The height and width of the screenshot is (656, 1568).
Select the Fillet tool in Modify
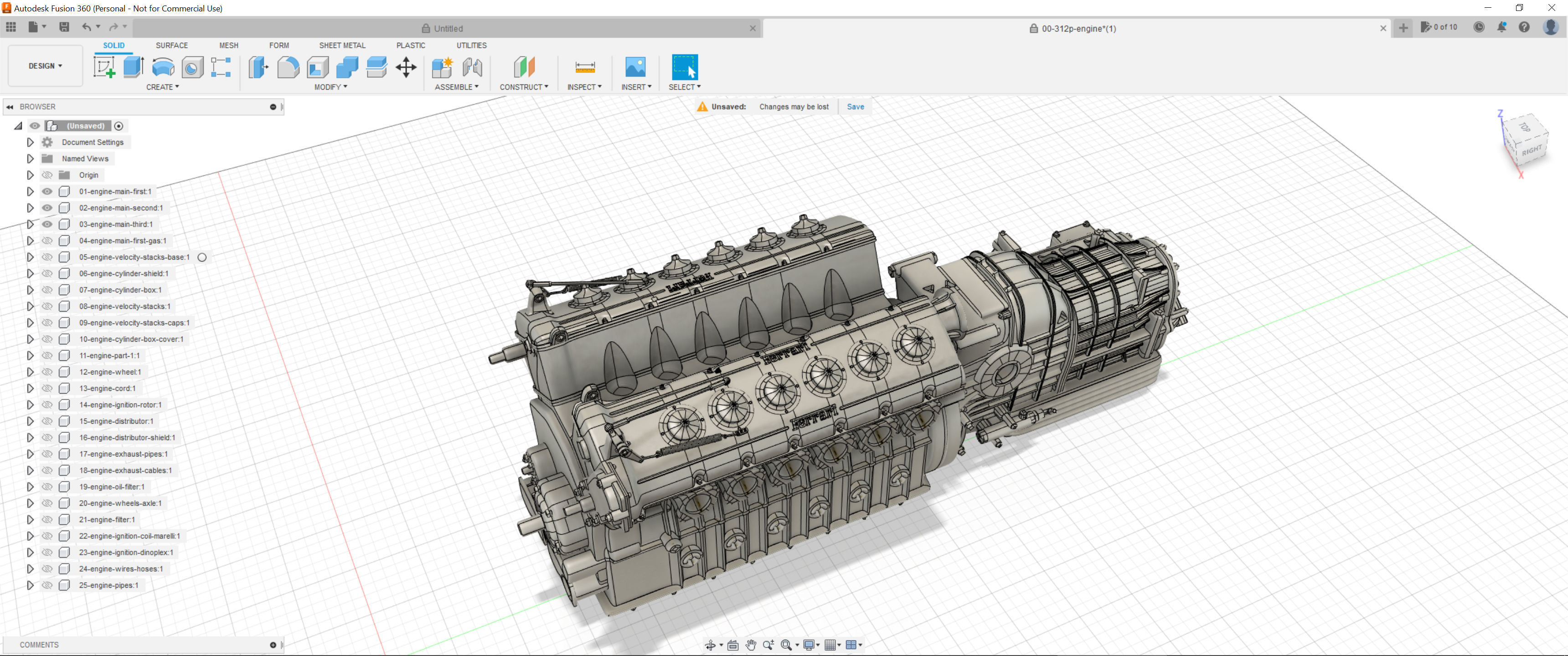coord(288,67)
